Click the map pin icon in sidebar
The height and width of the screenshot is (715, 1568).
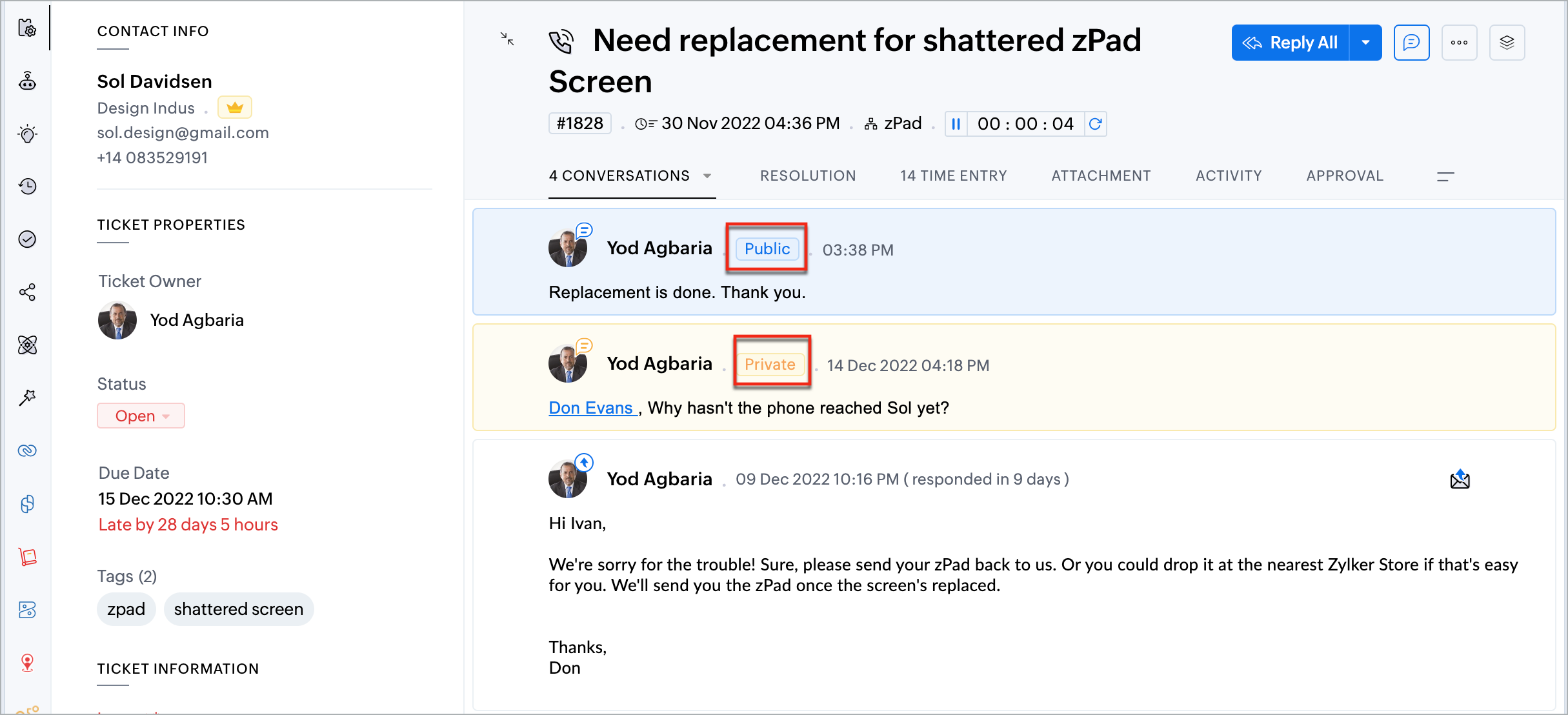tap(27, 662)
